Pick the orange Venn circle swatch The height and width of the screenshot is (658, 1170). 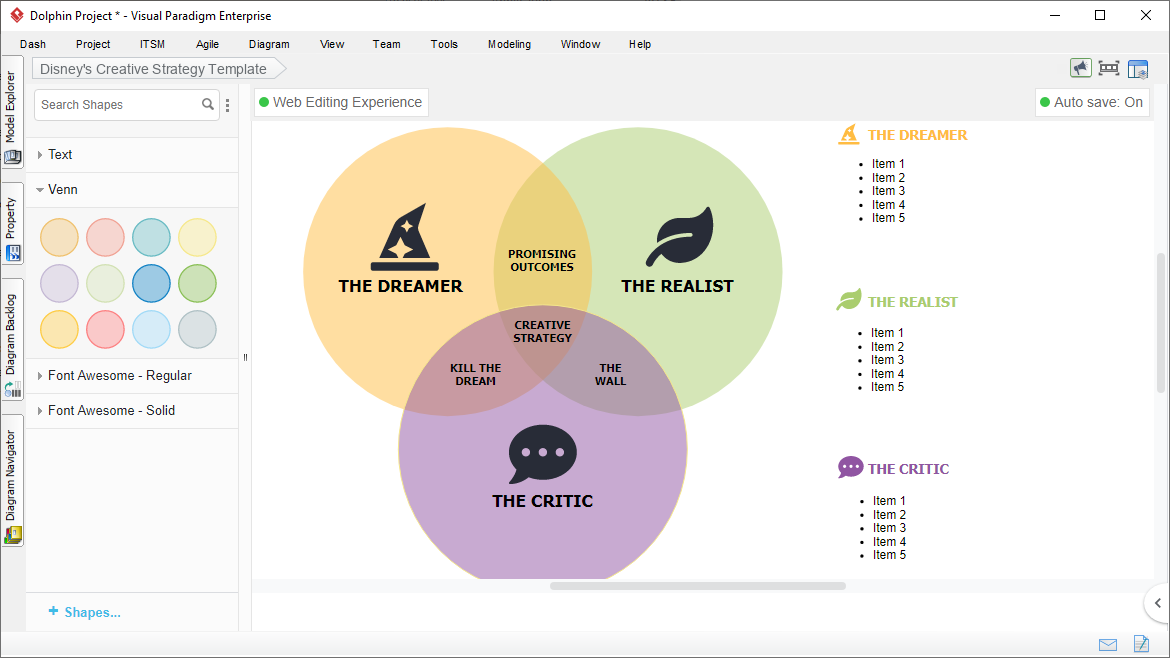[x=59, y=237]
